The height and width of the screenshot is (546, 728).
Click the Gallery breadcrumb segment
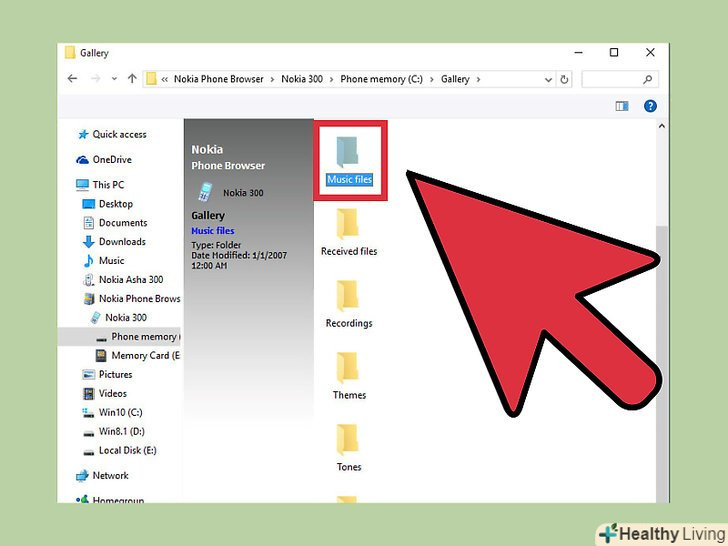point(455,79)
